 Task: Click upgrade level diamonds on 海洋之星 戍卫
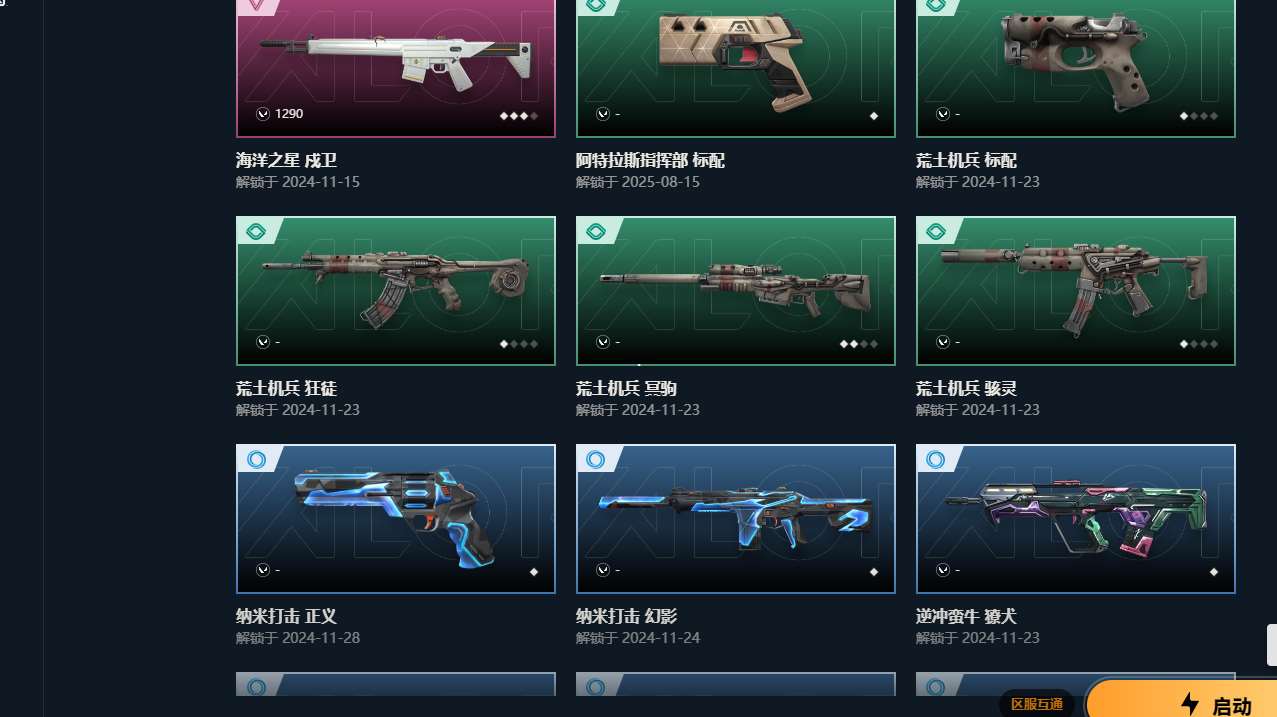click(519, 116)
